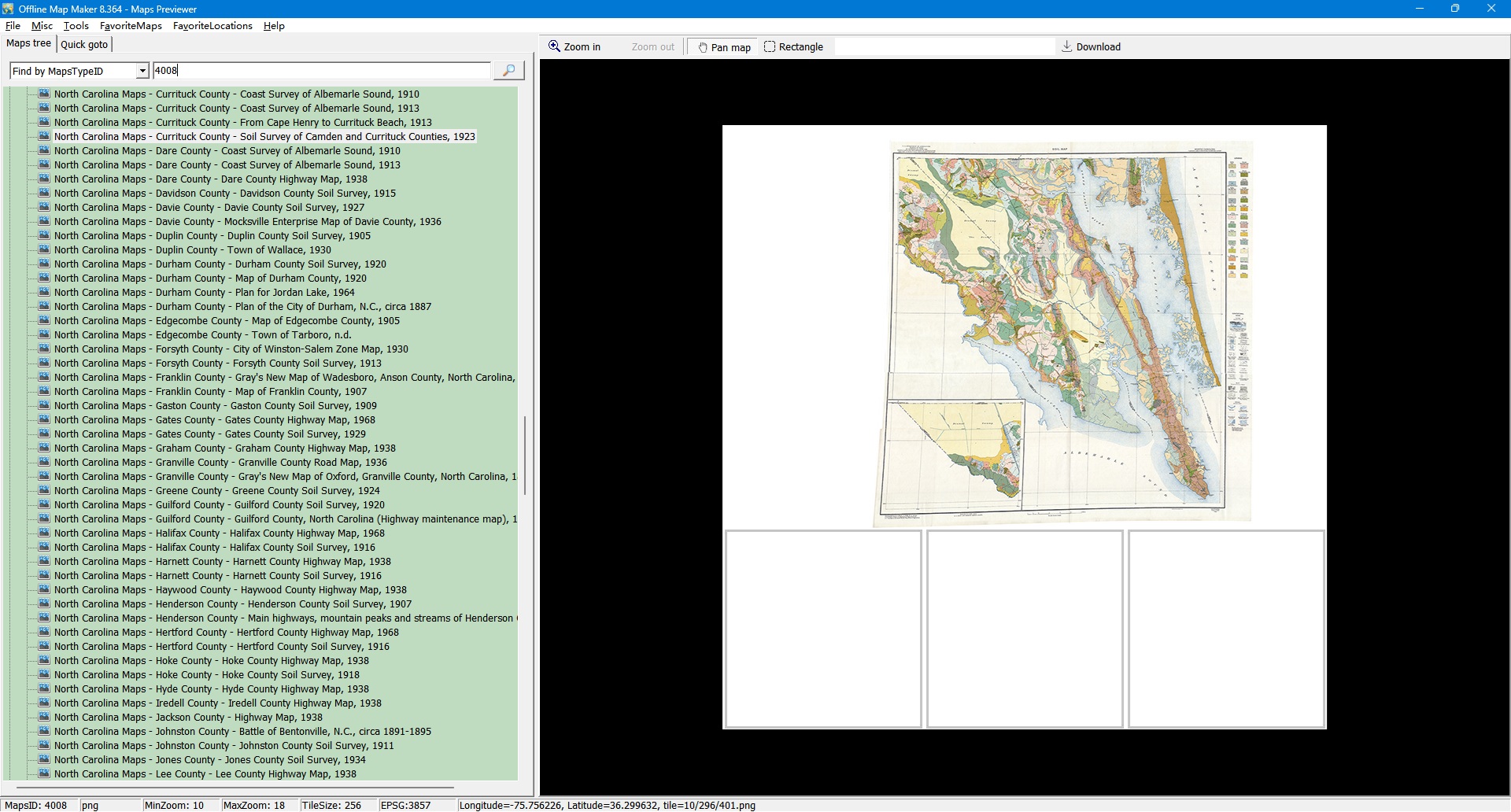Click the Download toolbar button
1511x812 pixels.
[x=1091, y=47]
